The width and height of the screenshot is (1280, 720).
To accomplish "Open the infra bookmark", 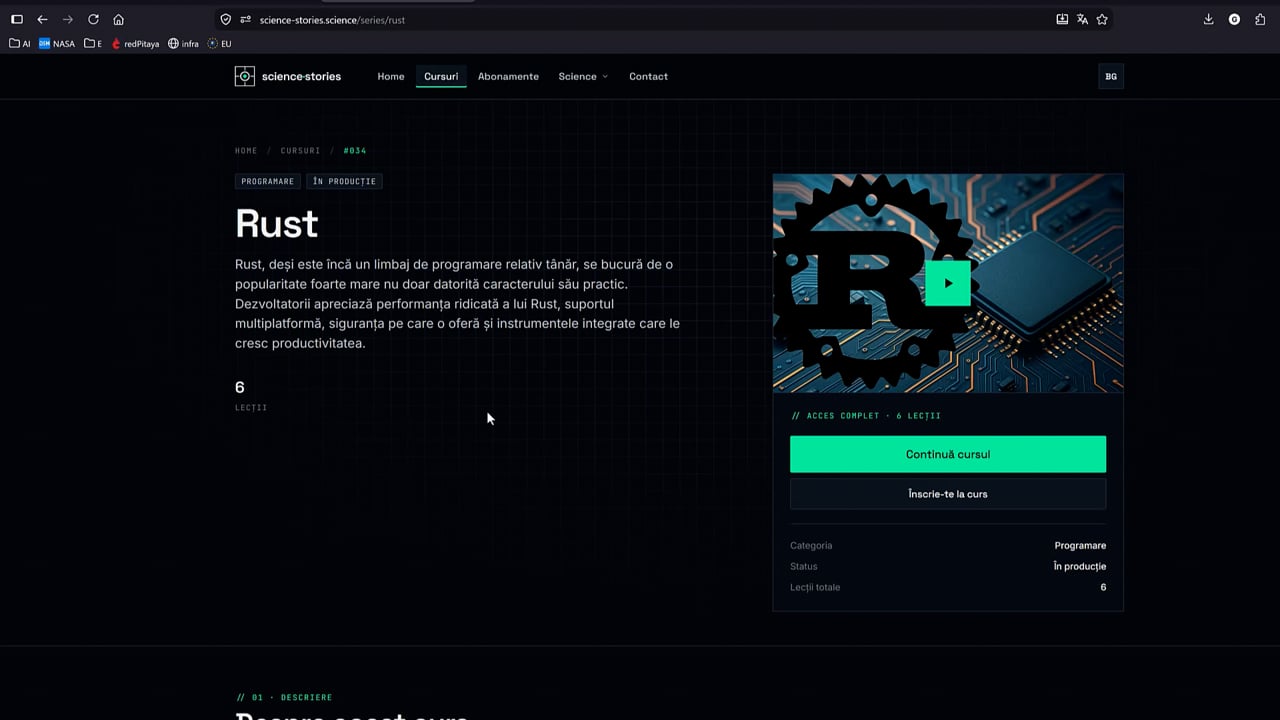I will pos(183,44).
